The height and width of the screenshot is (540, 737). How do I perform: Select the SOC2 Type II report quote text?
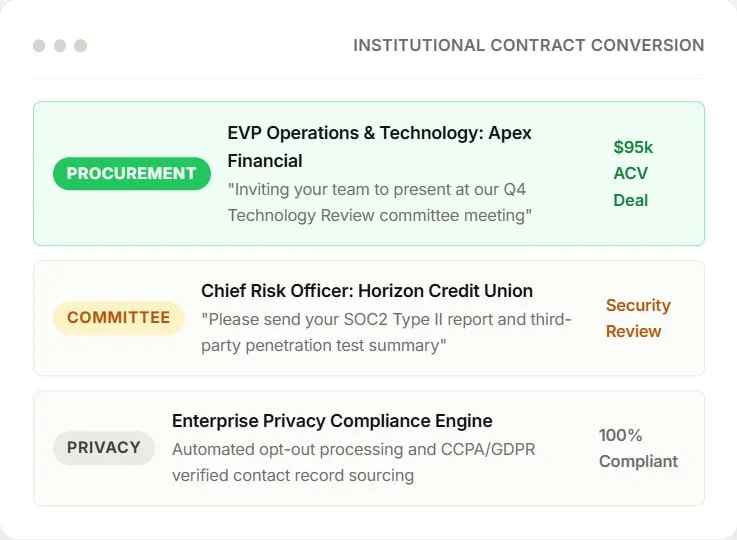pos(386,332)
